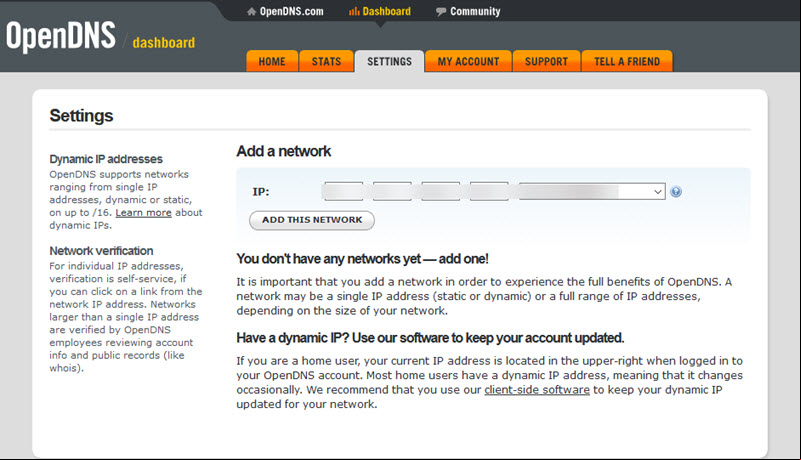Click the bar chart icon beside Dashboard

click(x=354, y=11)
